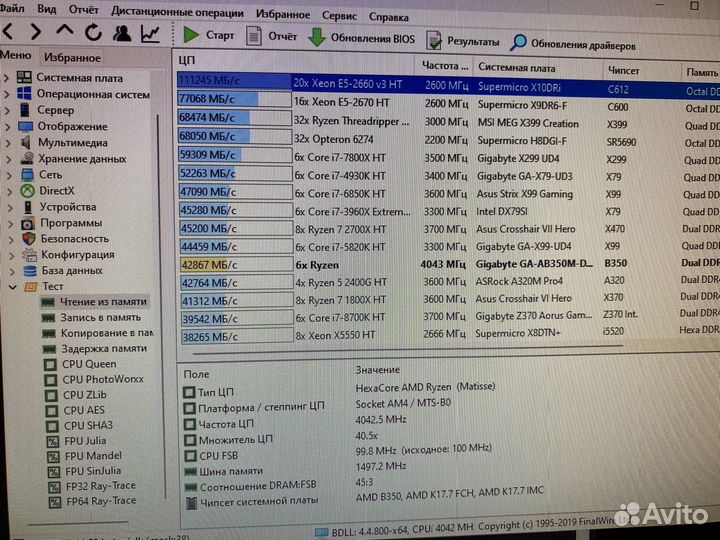
Task: Select Запись в память memory test
Action: tap(100, 317)
